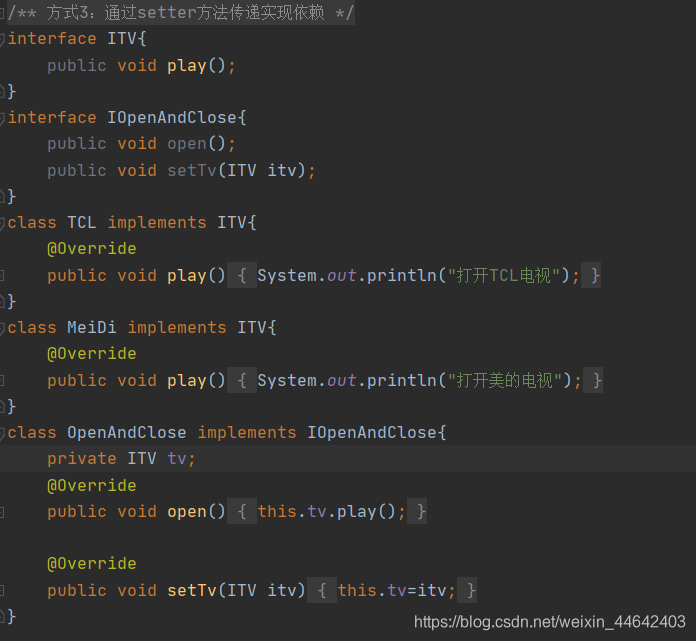Collapse the interface IOpenAndClose fold marker

pyautogui.click(x=2, y=119)
